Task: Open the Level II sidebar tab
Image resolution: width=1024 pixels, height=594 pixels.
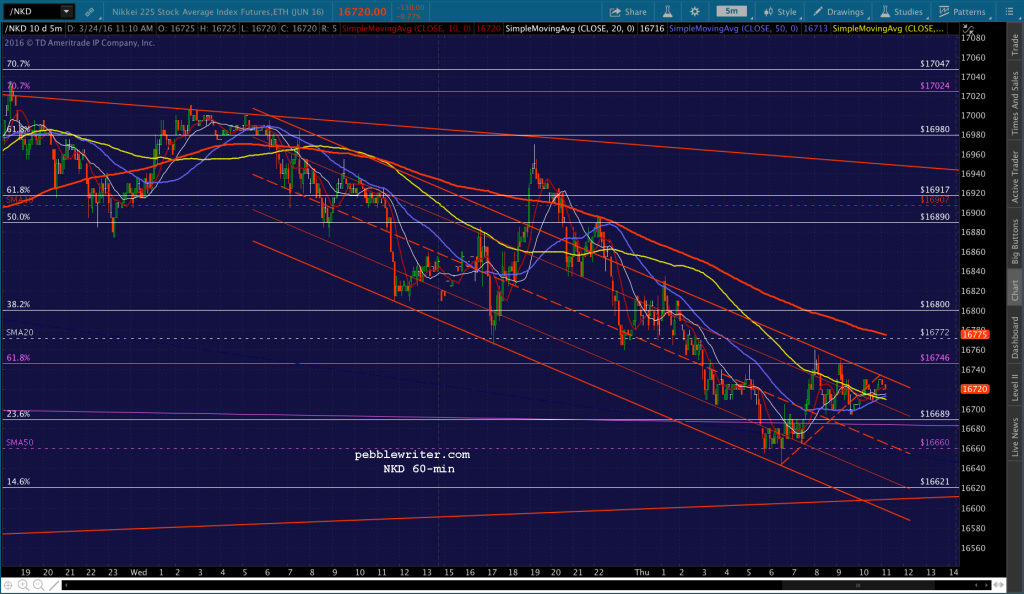Action: click(1015, 386)
